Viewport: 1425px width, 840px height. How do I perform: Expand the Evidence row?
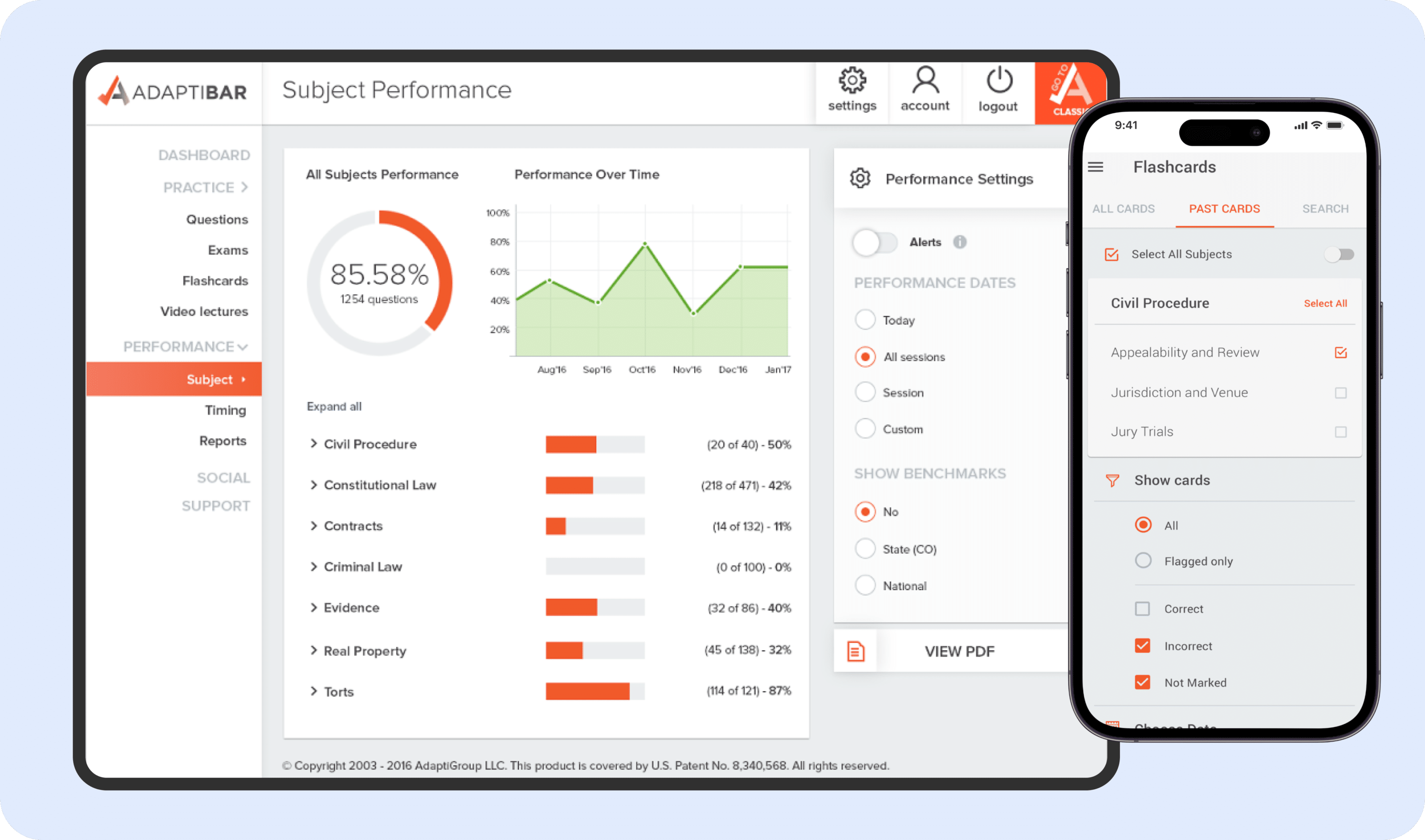click(313, 607)
